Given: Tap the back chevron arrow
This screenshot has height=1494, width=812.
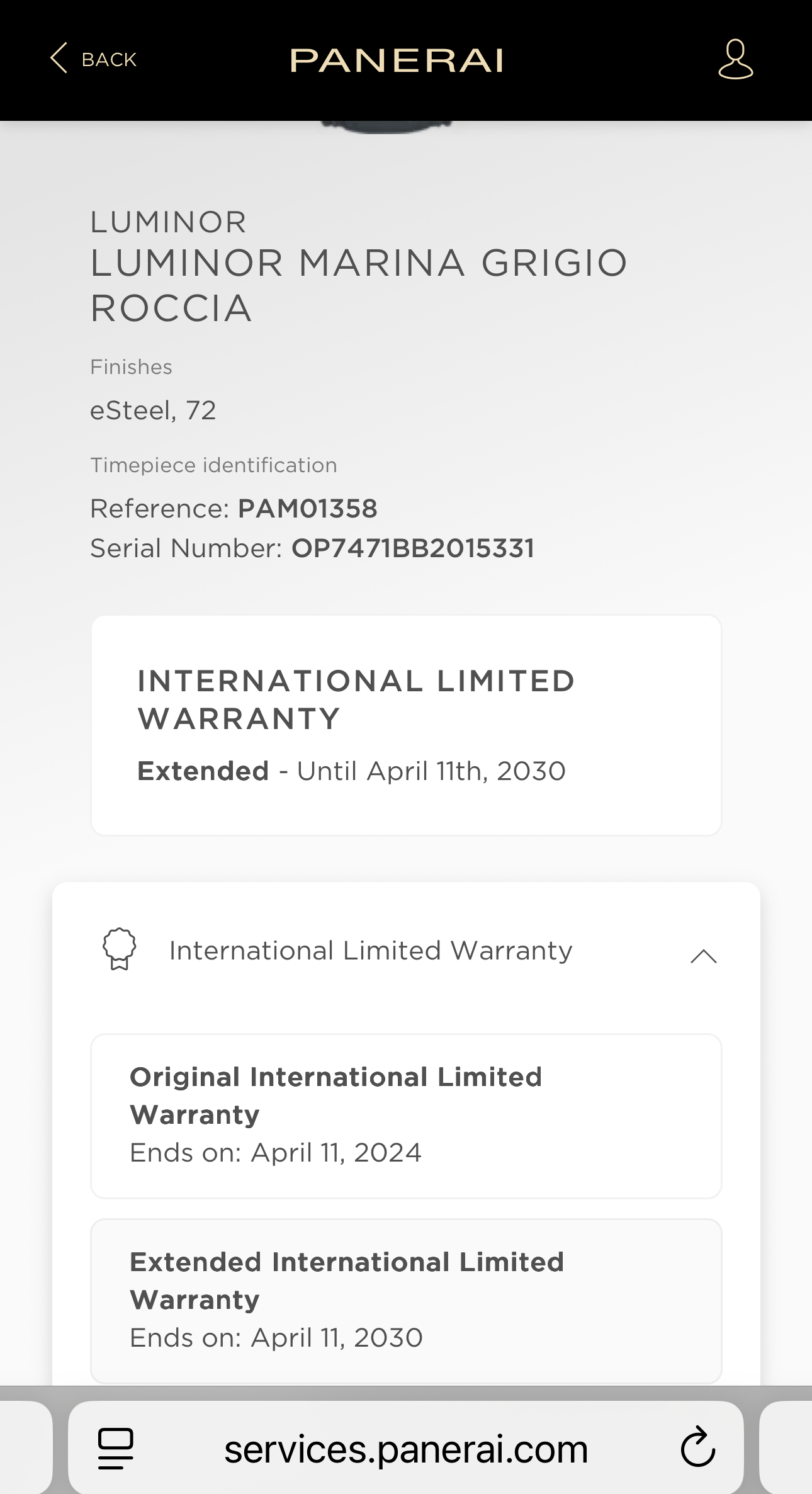Looking at the screenshot, I should coord(59,59).
